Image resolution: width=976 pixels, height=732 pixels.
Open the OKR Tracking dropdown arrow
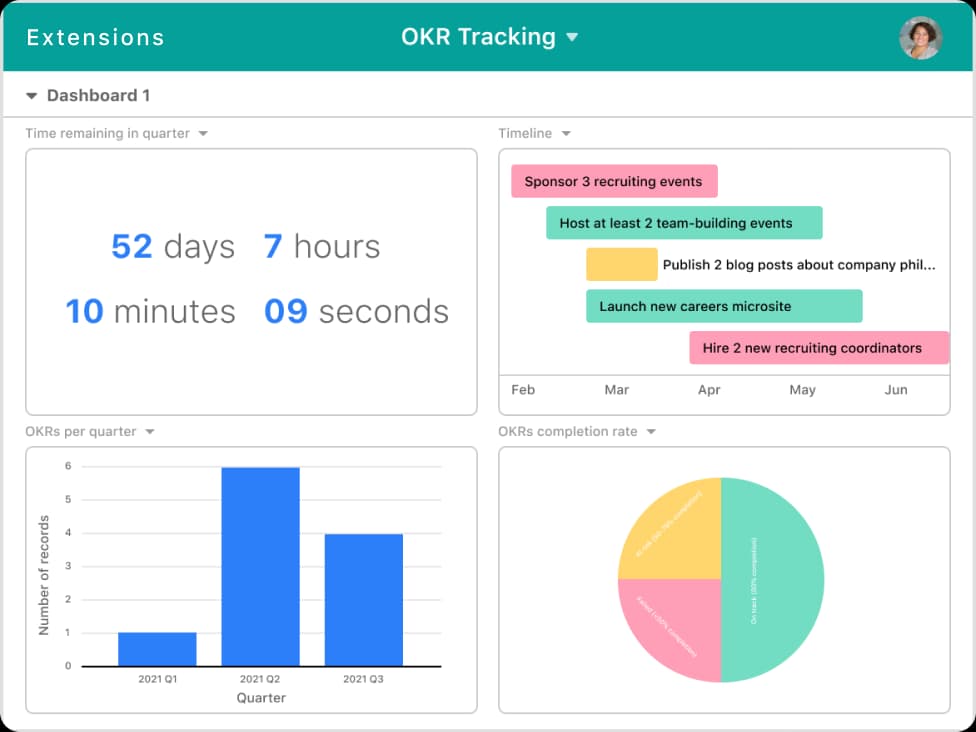[572, 37]
